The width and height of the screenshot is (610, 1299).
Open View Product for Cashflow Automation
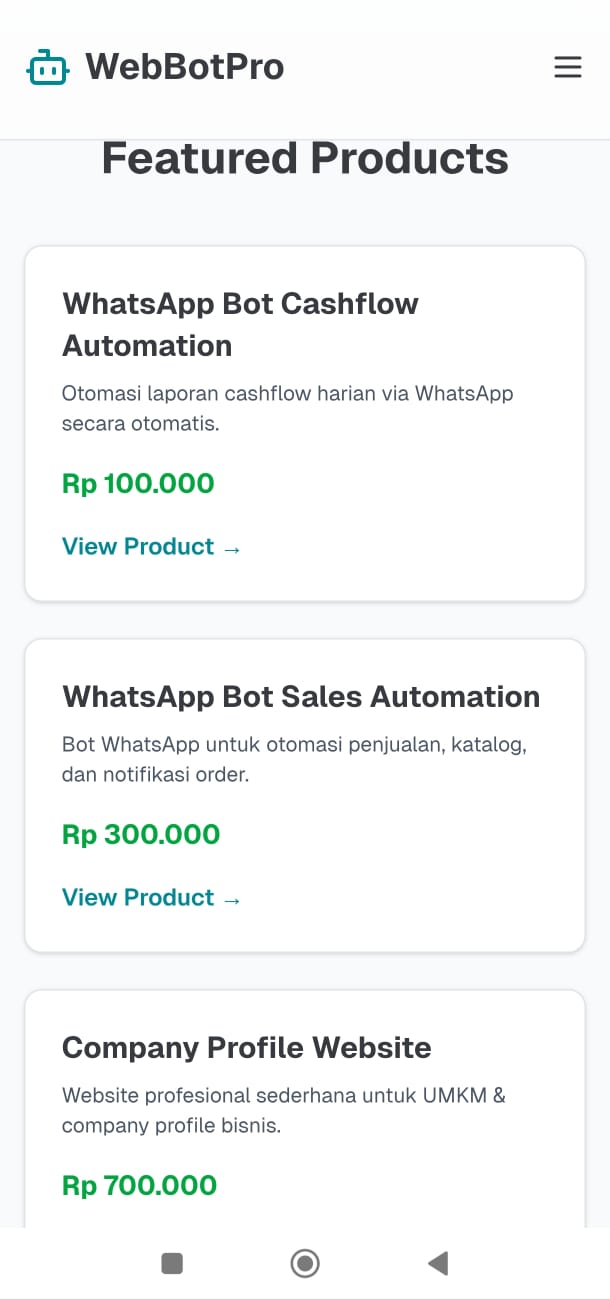point(138,546)
